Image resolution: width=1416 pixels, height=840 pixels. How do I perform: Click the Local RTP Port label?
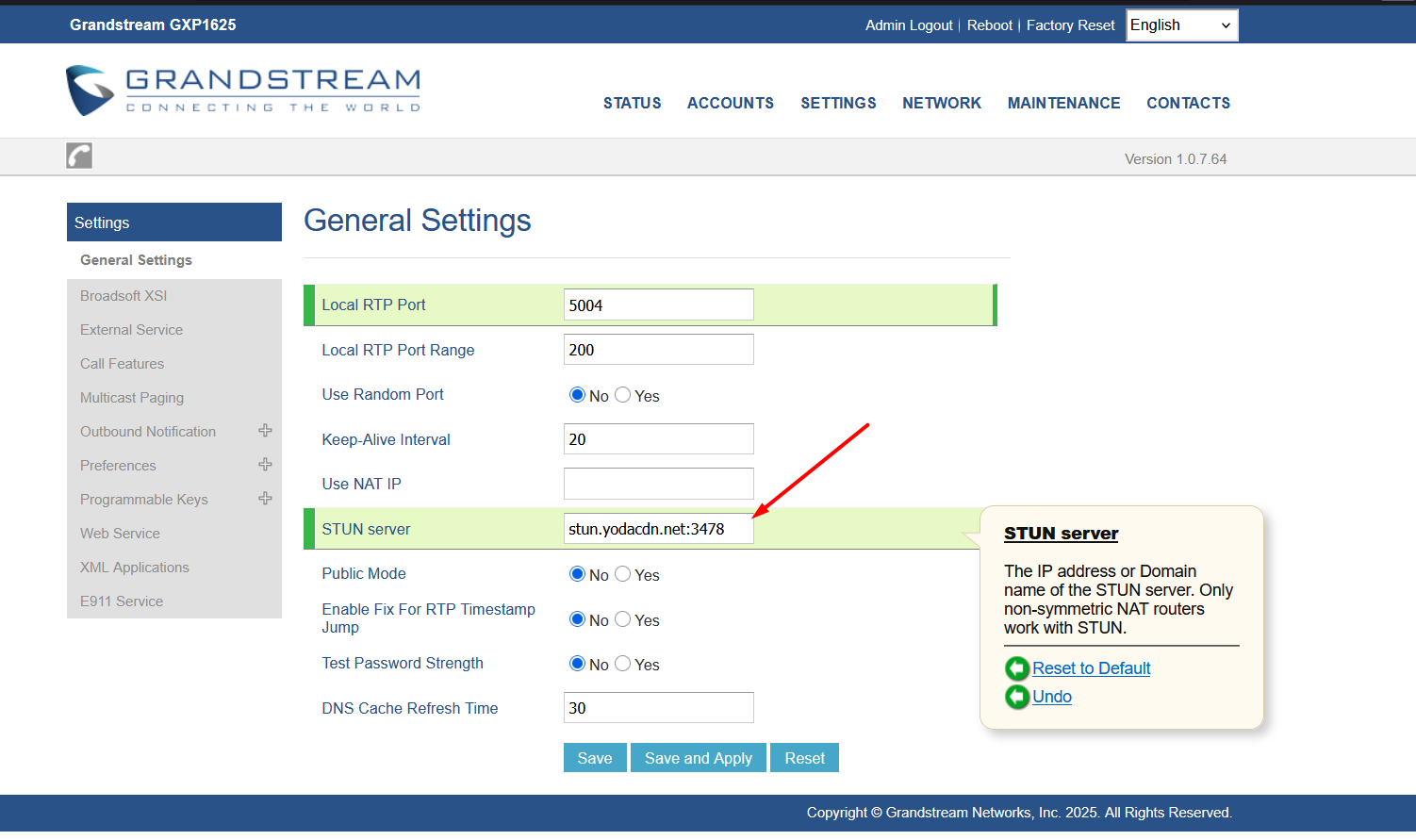click(373, 305)
